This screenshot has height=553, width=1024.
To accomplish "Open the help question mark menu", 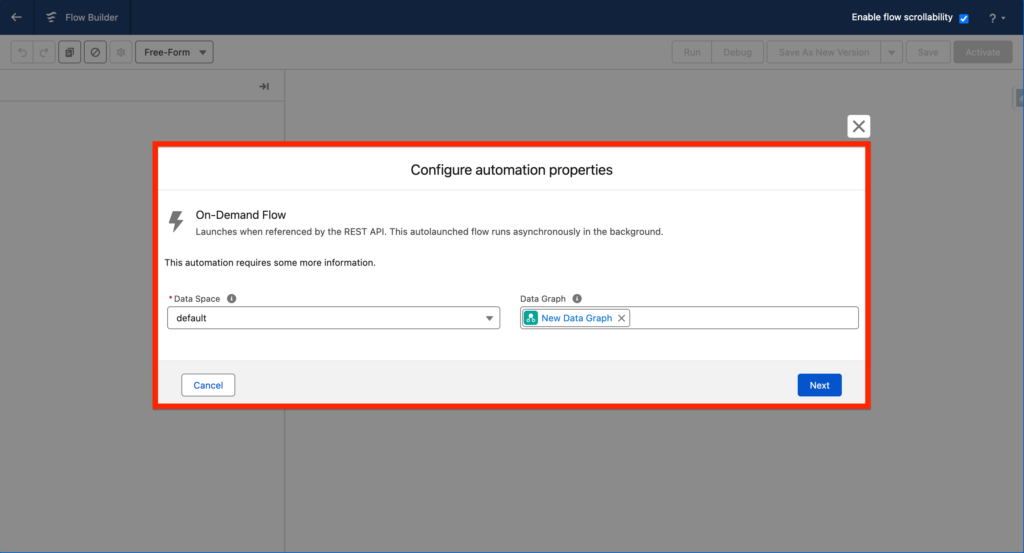I will tap(996, 18).
